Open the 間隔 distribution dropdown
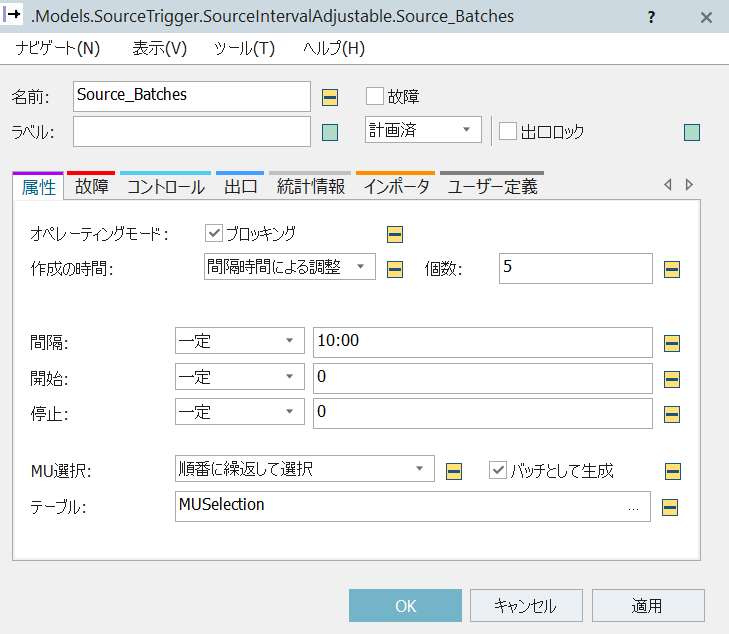 point(240,340)
